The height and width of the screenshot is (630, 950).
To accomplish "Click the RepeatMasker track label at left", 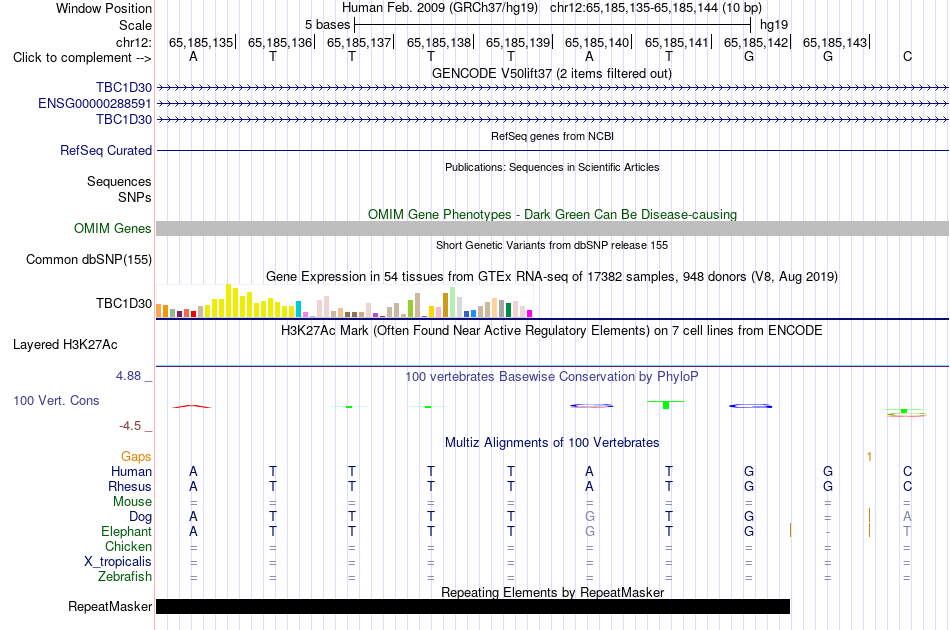I will click(x=110, y=606).
